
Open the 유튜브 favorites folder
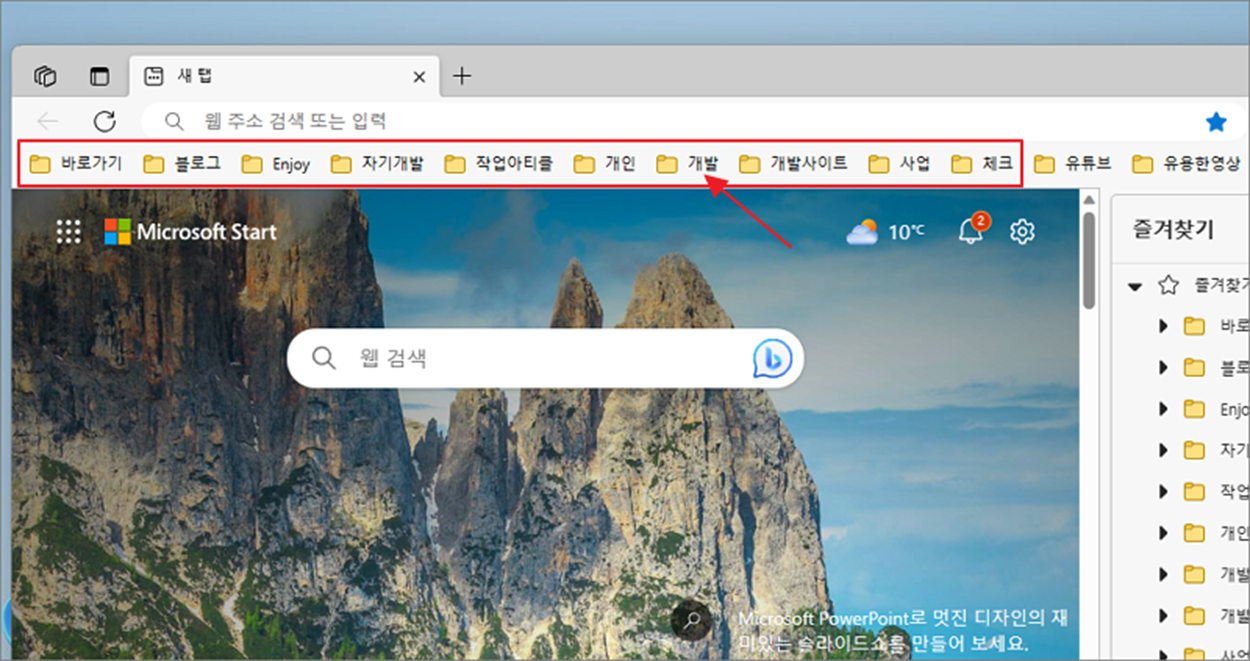[x=1072, y=164]
